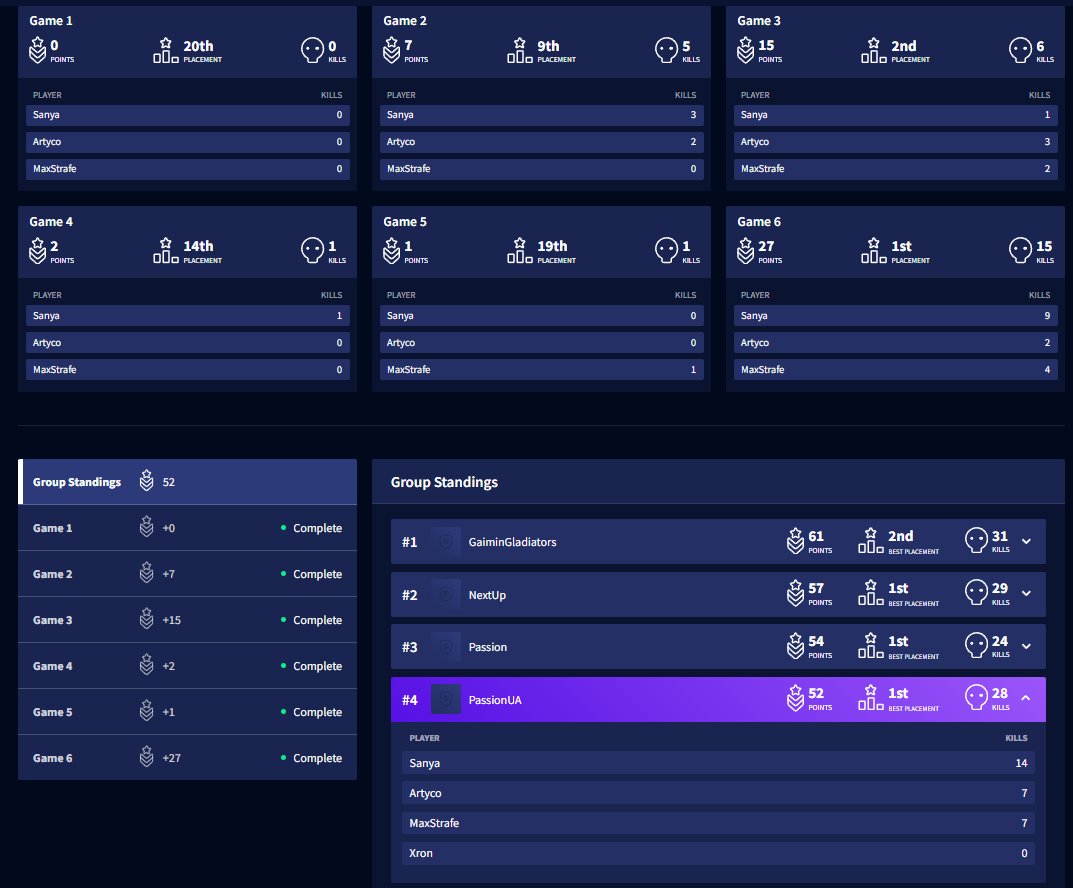
Task: Click the Group Standings panel heading
Action: 444,482
